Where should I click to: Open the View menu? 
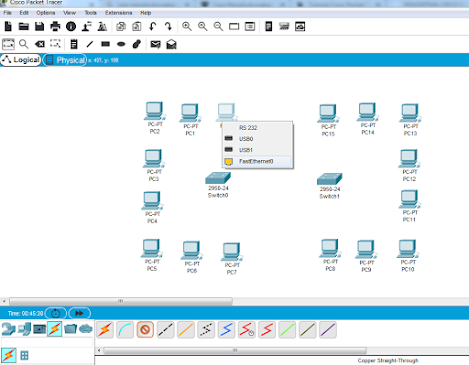[x=69, y=13]
